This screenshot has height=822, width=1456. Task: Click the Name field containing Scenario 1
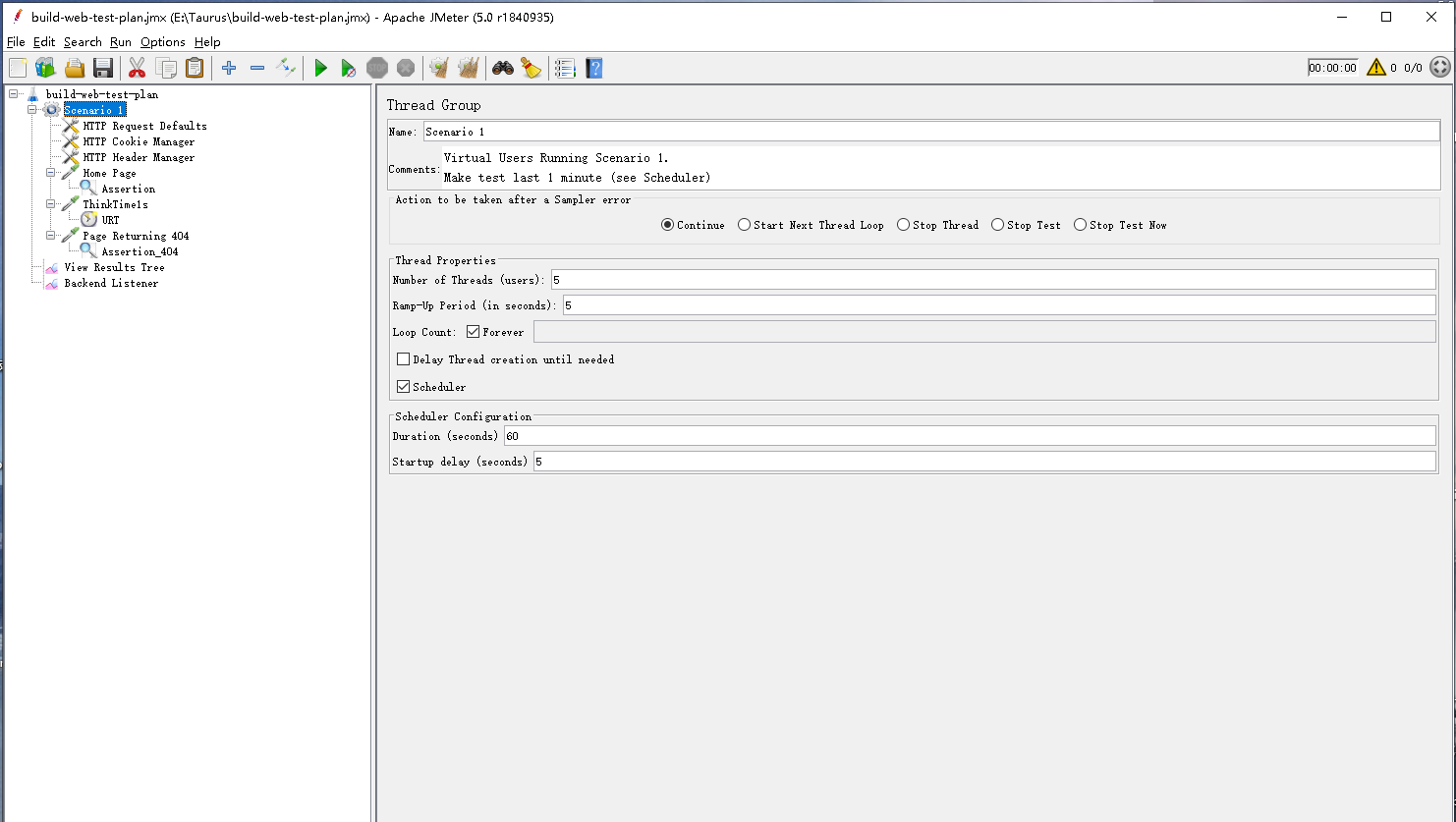(930, 132)
